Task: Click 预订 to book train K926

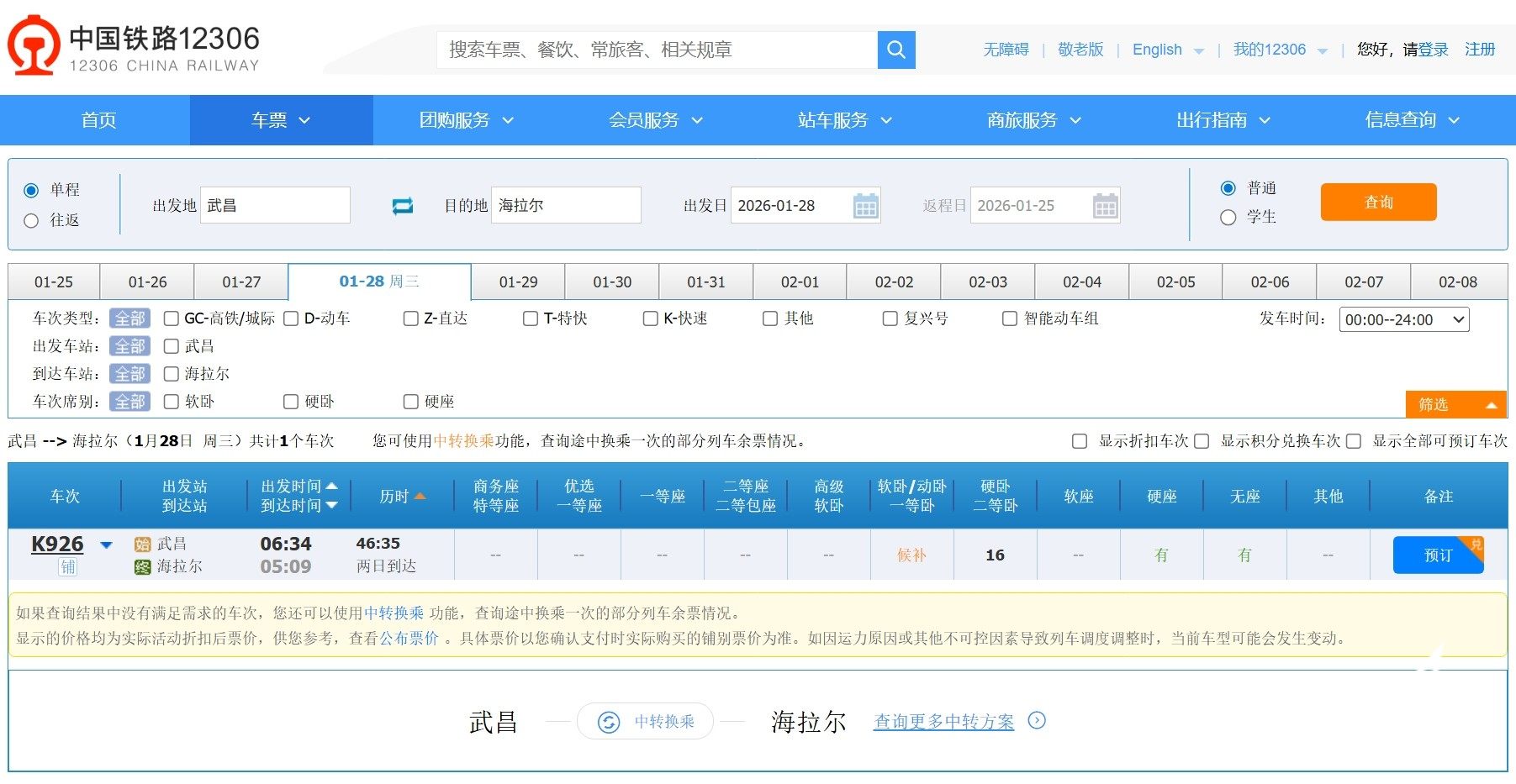Action: click(x=1437, y=555)
